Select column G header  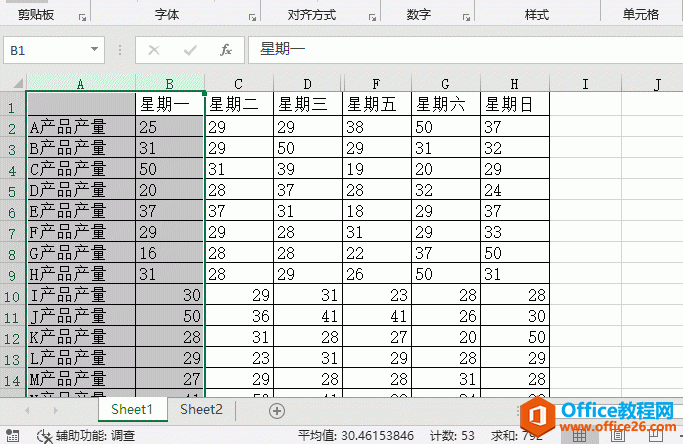[446, 83]
